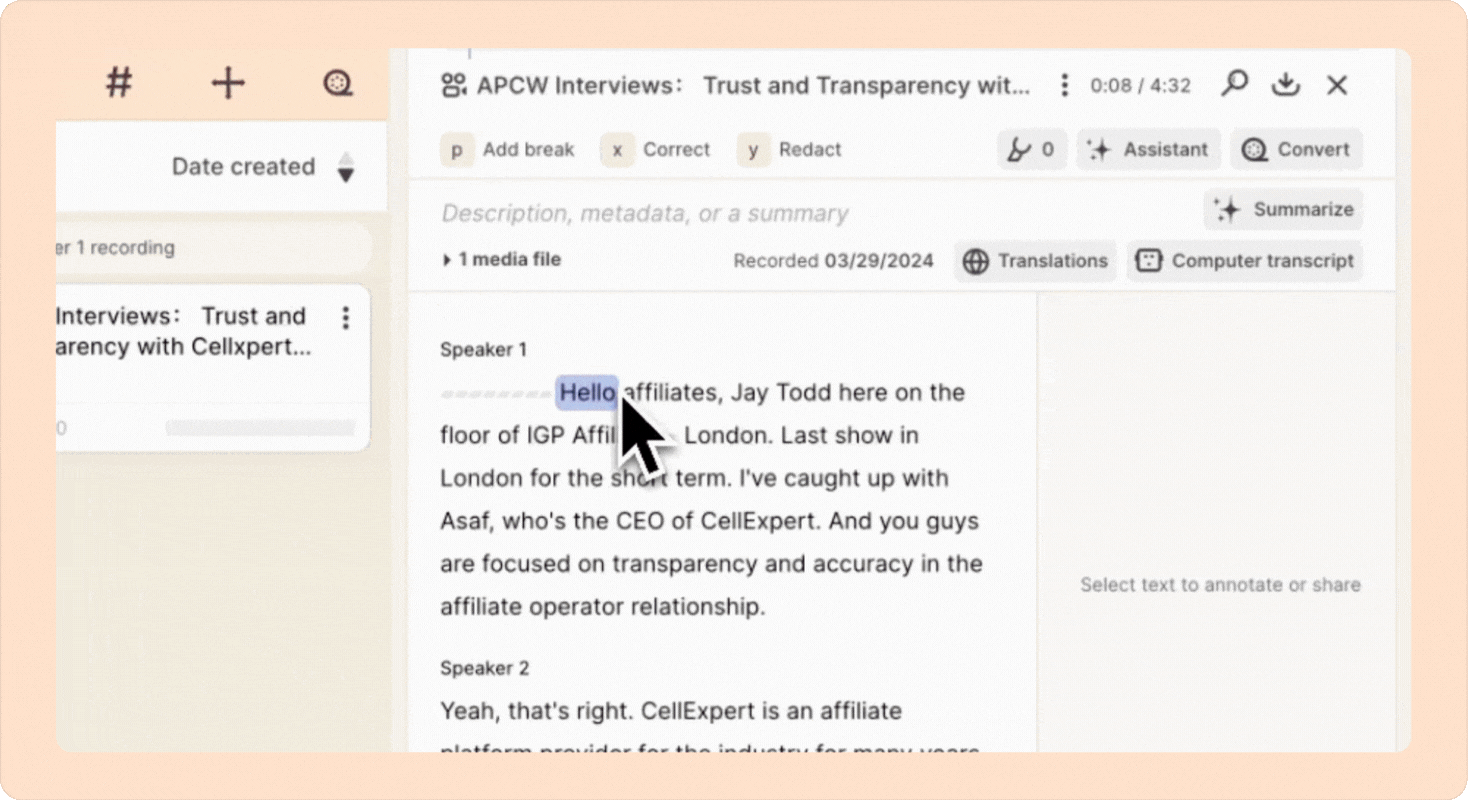Click the Speaker 2 label
Viewport: 1468px width, 801px height.
coord(485,668)
